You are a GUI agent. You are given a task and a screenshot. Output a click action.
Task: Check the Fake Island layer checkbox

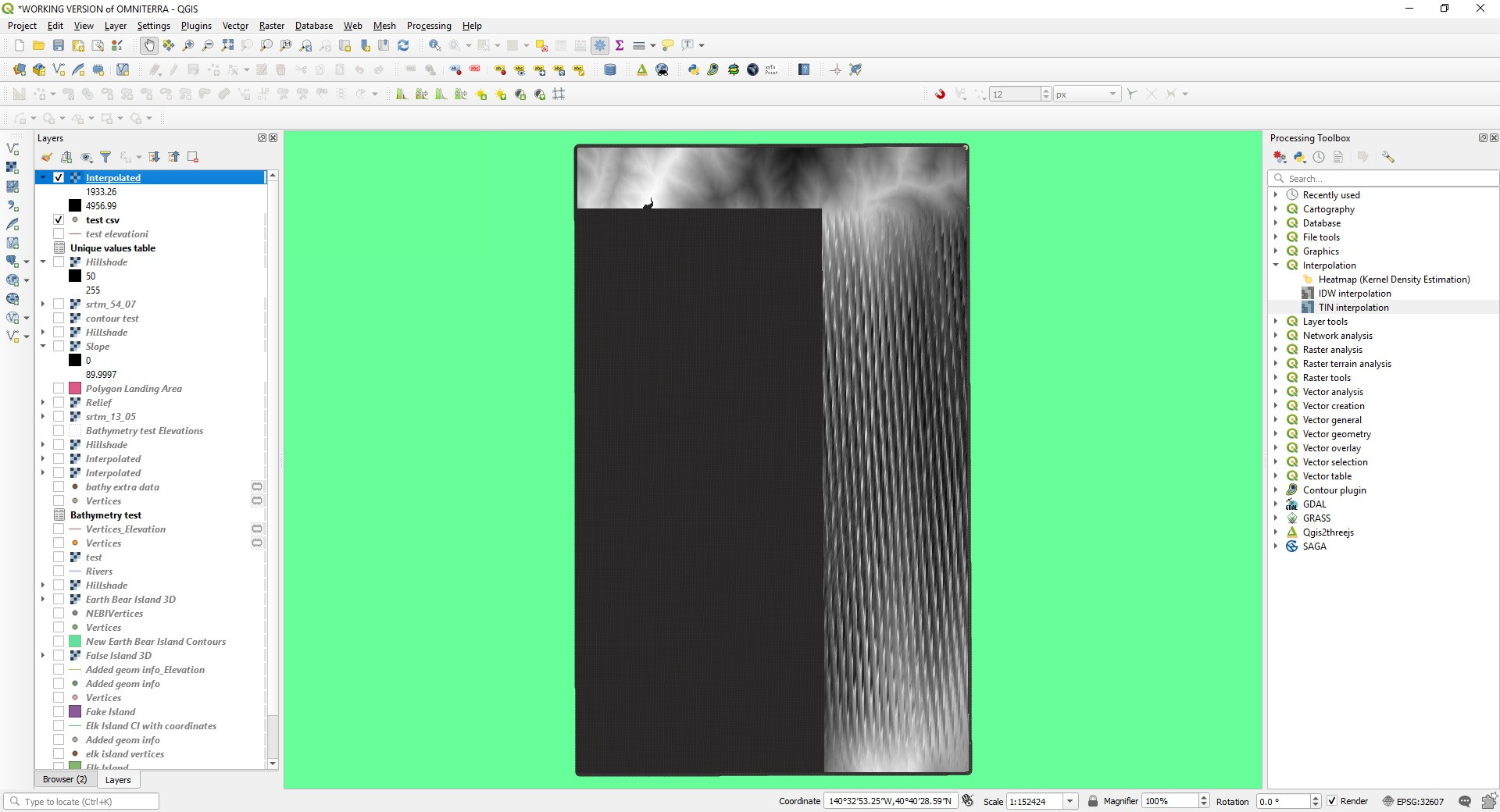(x=59, y=711)
